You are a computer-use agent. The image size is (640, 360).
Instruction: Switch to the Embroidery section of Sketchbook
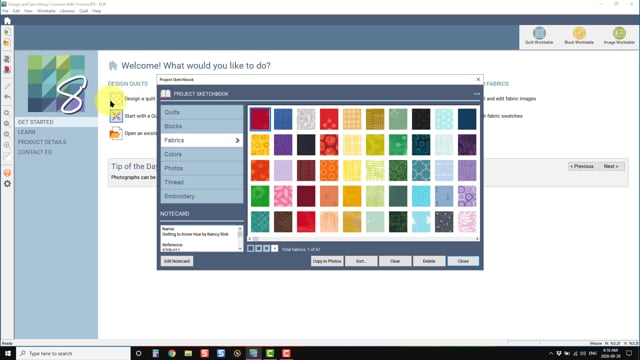click(x=202, y=196)
